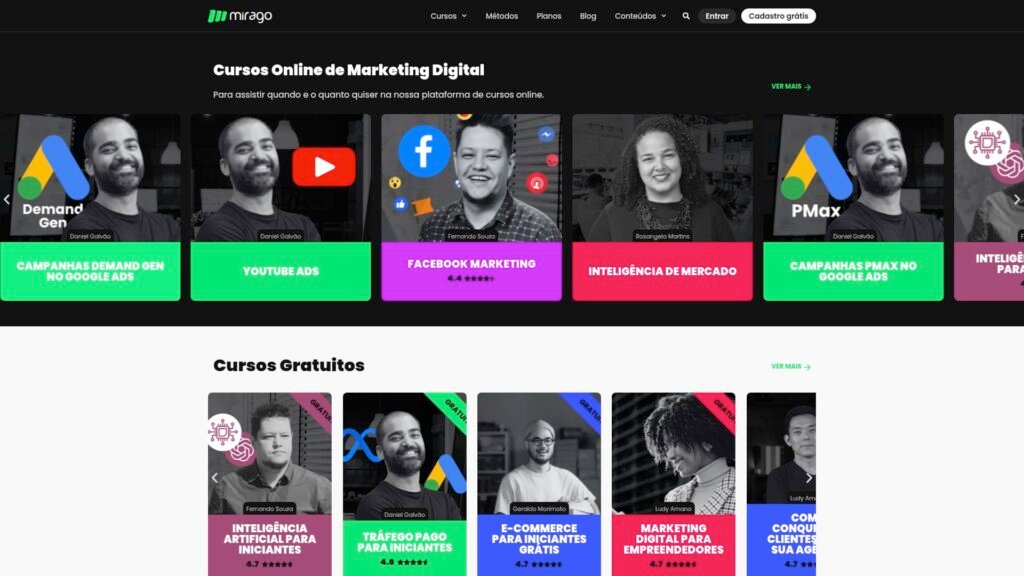The width and height of the screenshot is (1024, 576).
Task: Click the Entrar button
Action: point(716,16)
